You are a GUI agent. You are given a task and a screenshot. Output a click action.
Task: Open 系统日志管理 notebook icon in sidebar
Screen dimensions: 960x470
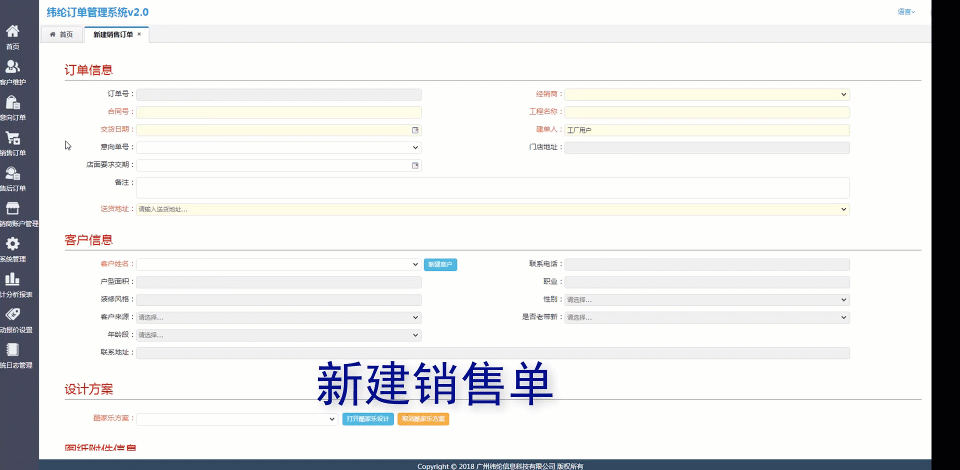(x=12, y=350)
